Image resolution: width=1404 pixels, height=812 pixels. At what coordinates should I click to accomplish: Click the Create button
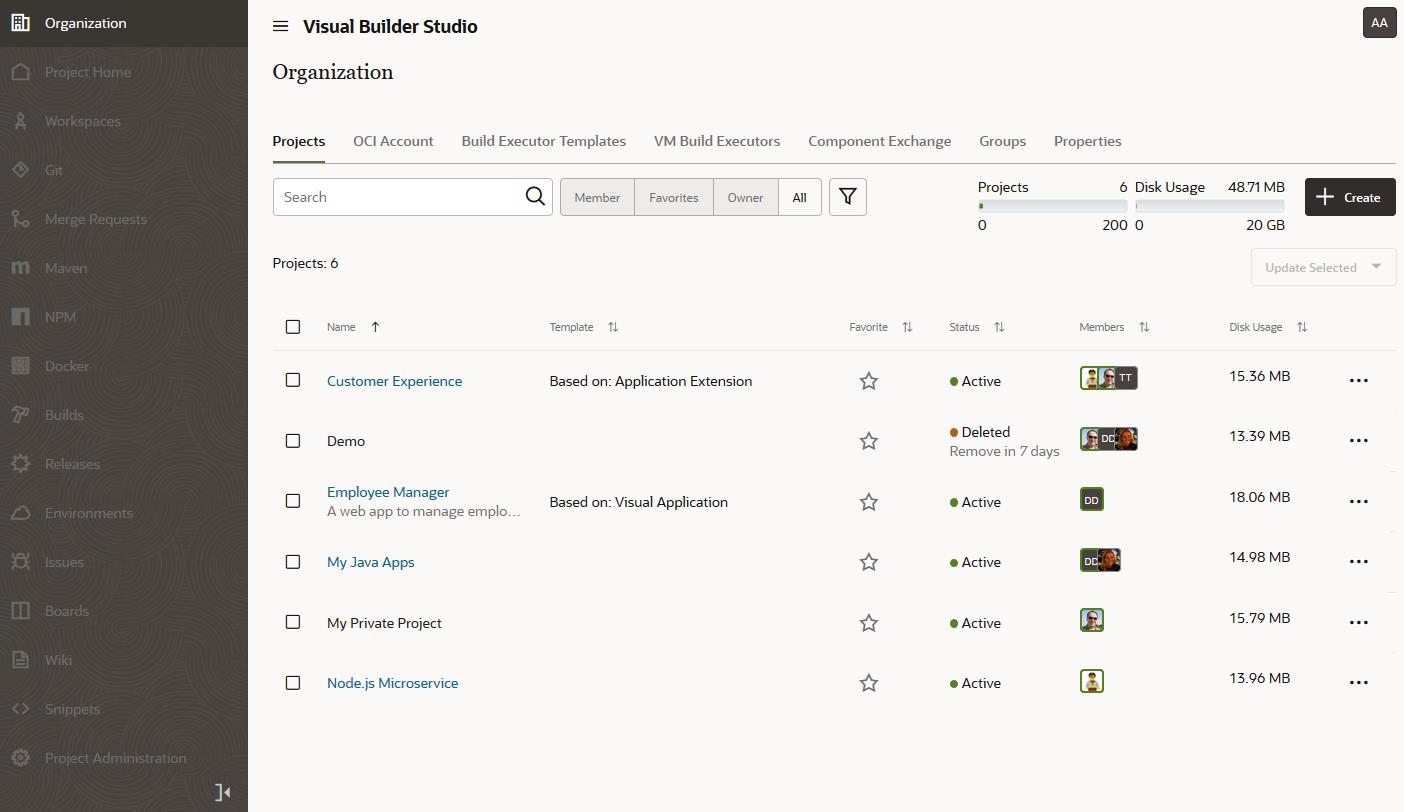1350,197
